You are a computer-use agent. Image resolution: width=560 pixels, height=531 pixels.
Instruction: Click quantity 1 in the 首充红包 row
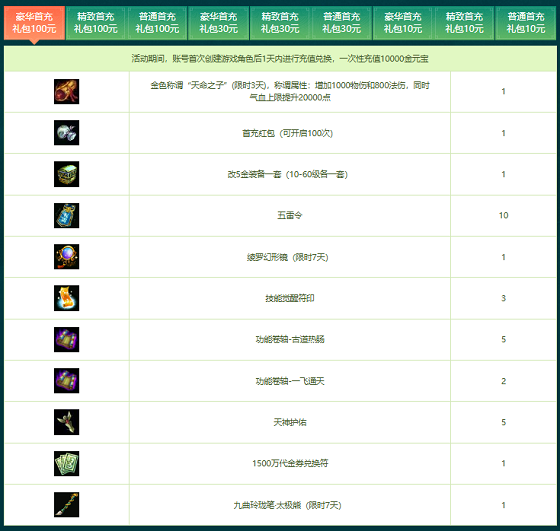504,133
